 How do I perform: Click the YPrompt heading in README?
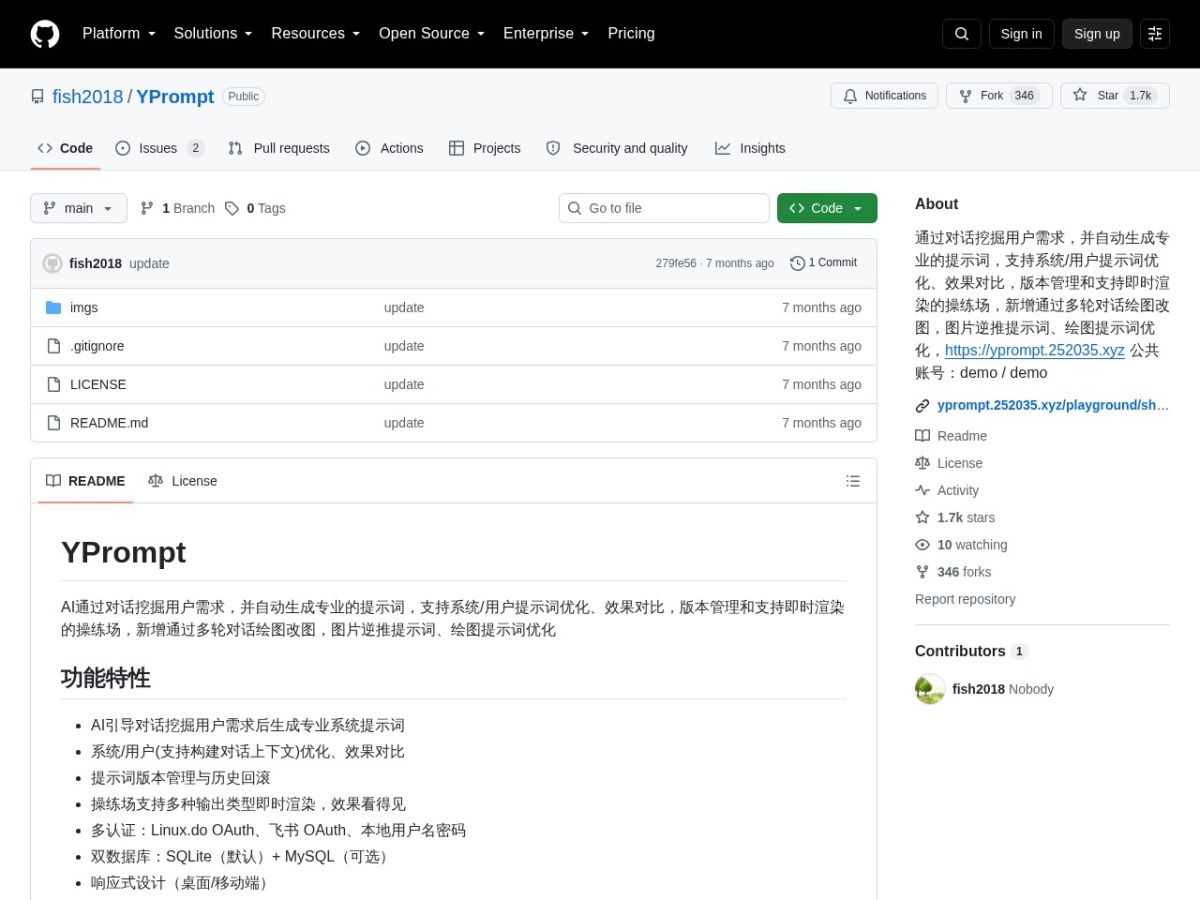tap(123, 552)
